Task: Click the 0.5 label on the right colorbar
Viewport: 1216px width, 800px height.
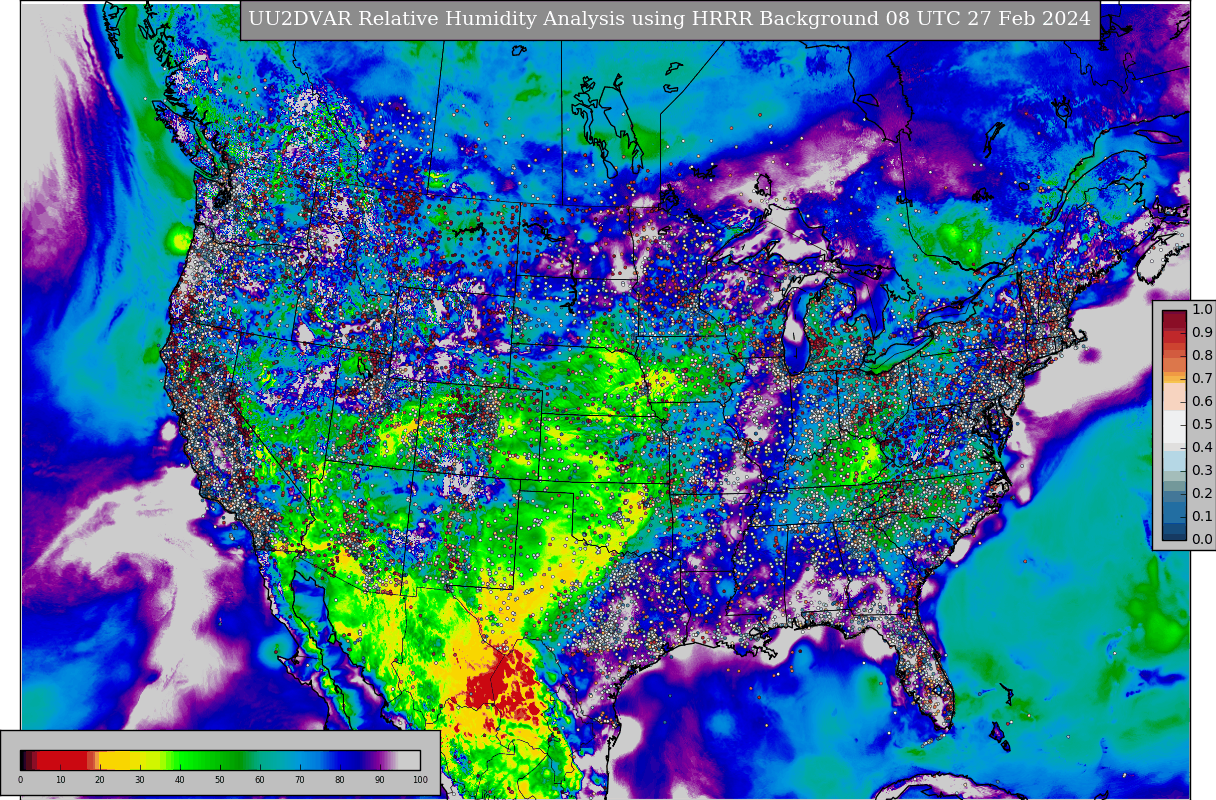Action: (1202, 425)
